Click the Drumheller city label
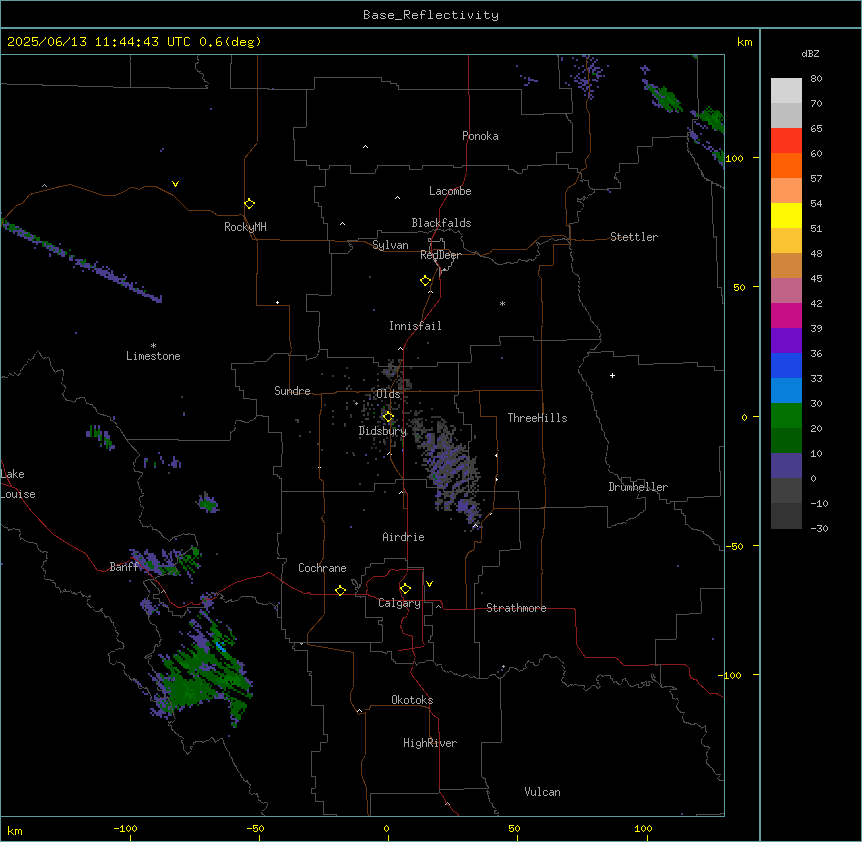This screenshot has width=862, height=842. (638, 487)
